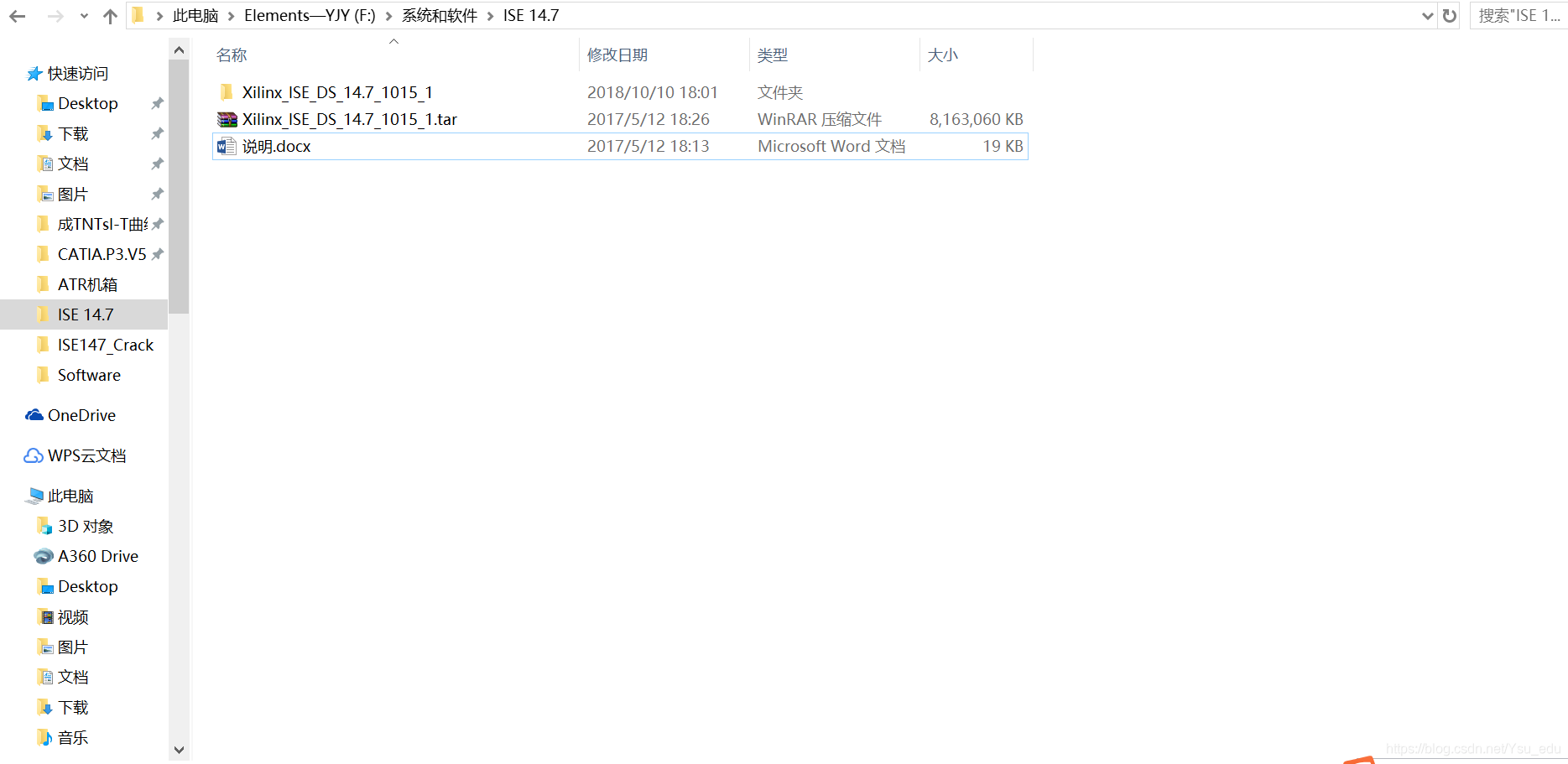
Task: Expand chevron after Elements—YJY (F:) breadcrumb
Action: [389, 16]
